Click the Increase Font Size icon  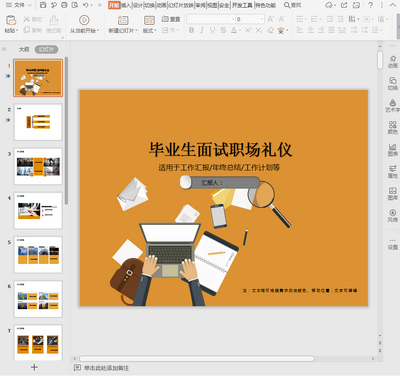[270, 19]
